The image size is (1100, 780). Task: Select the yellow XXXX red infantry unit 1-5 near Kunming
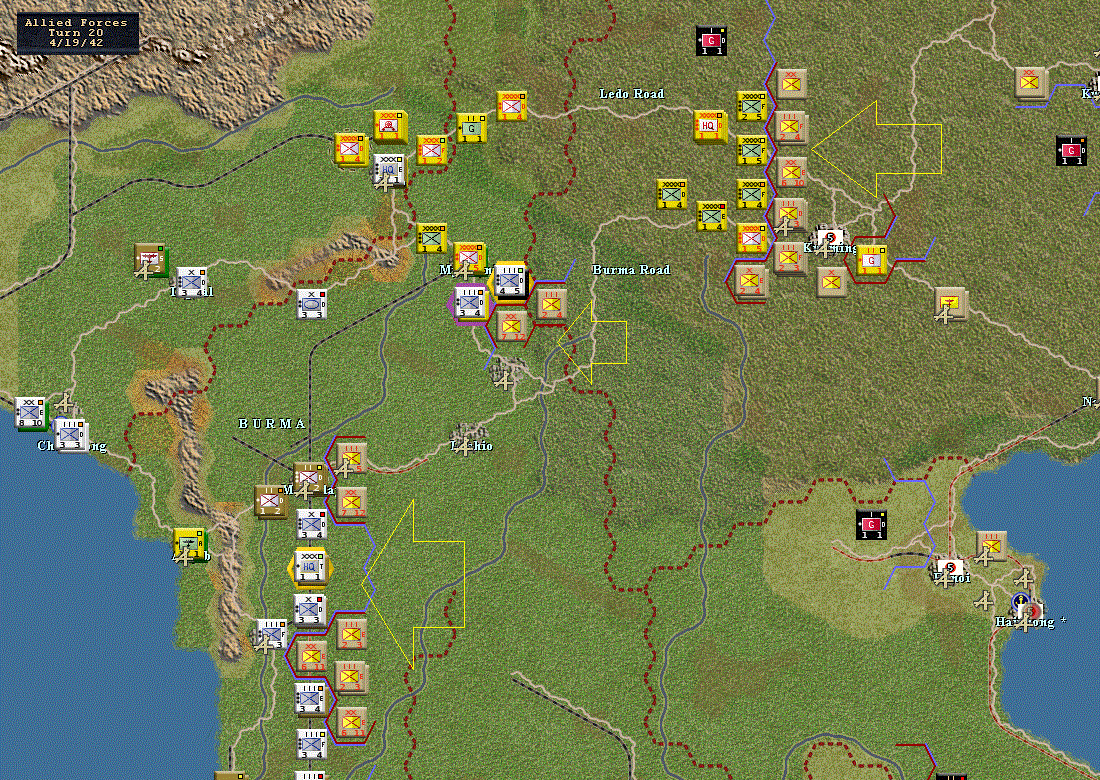751,238
